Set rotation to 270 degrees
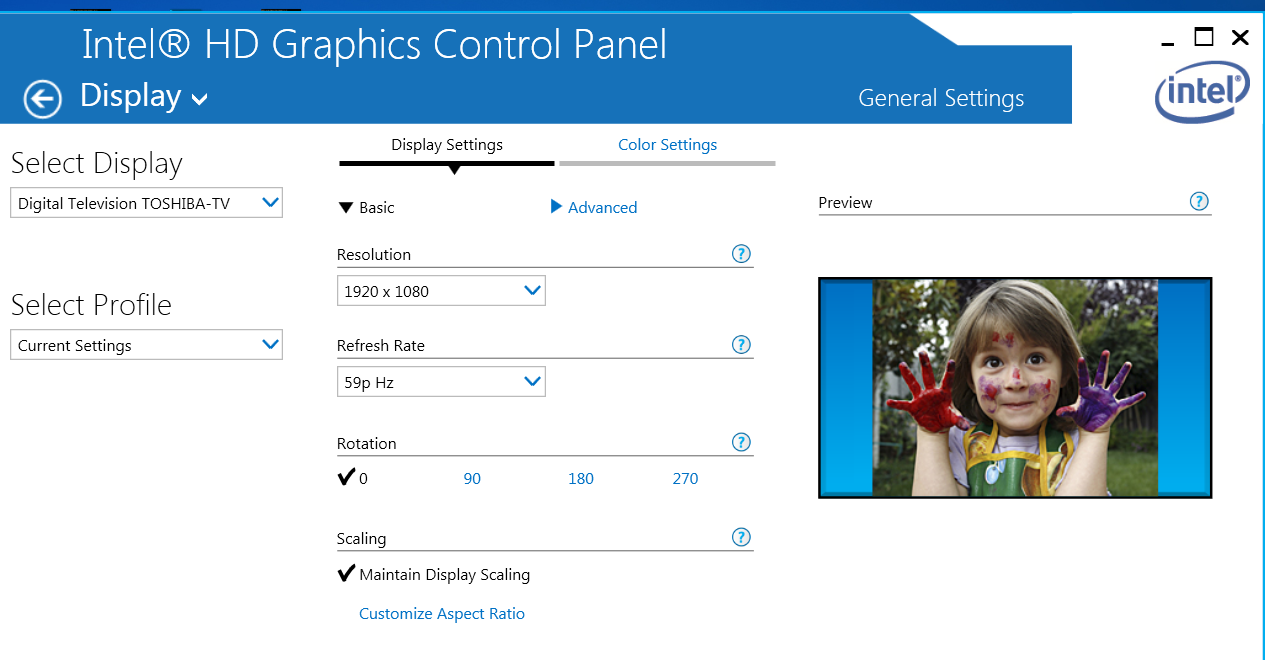Viewport: 1265px width, 660px height. coord(685,479)
